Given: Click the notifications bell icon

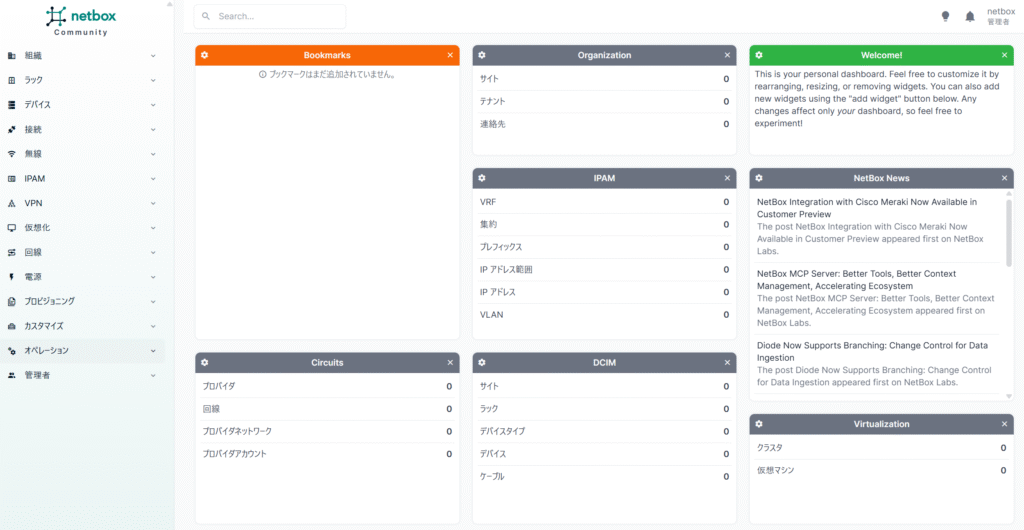Looking at the screenshot, I should click(970, 17).
